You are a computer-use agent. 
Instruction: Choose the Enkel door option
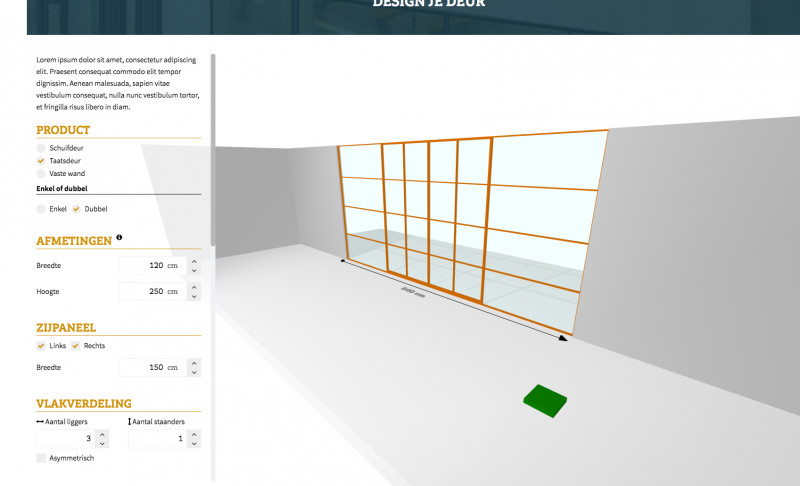tap(41, 209)
